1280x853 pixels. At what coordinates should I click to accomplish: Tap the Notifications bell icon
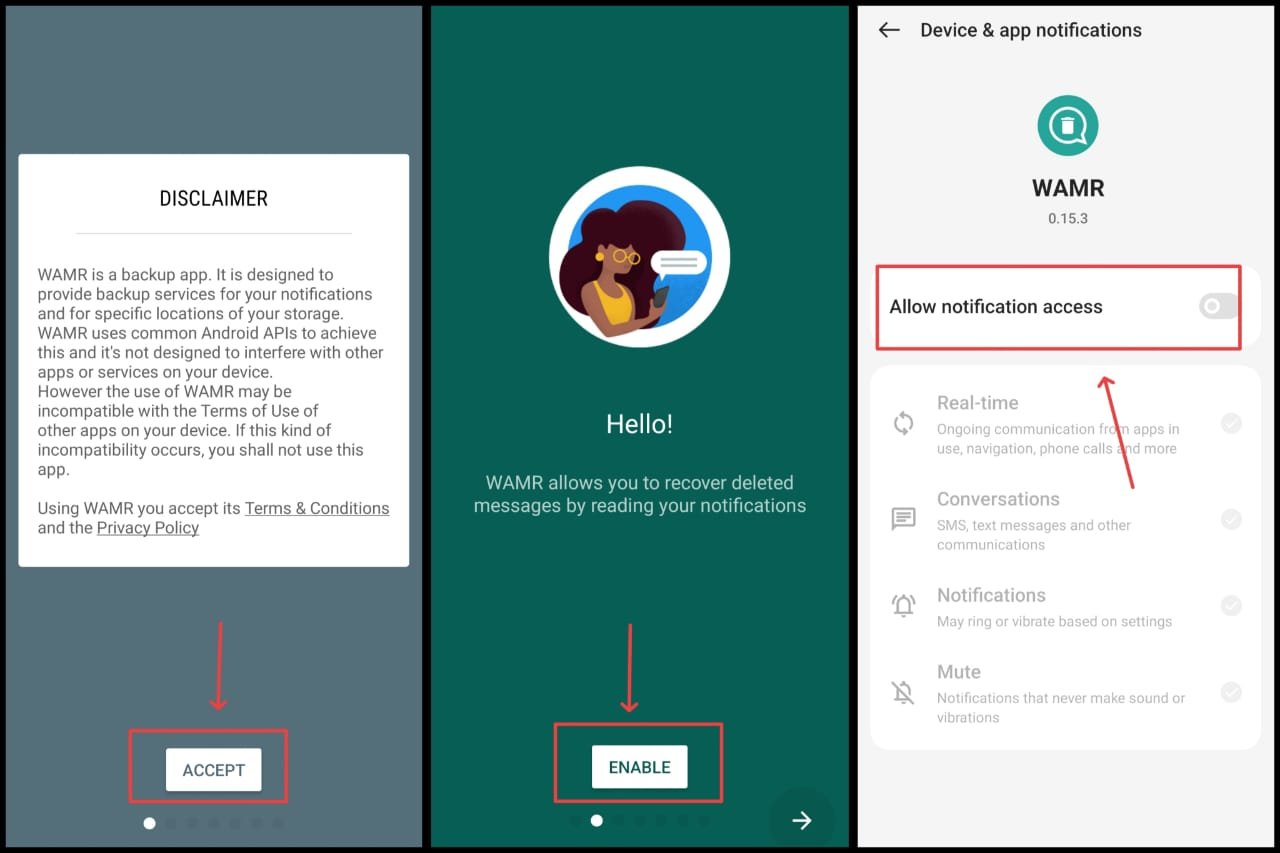pyautogui.click(x=903, y=605)
